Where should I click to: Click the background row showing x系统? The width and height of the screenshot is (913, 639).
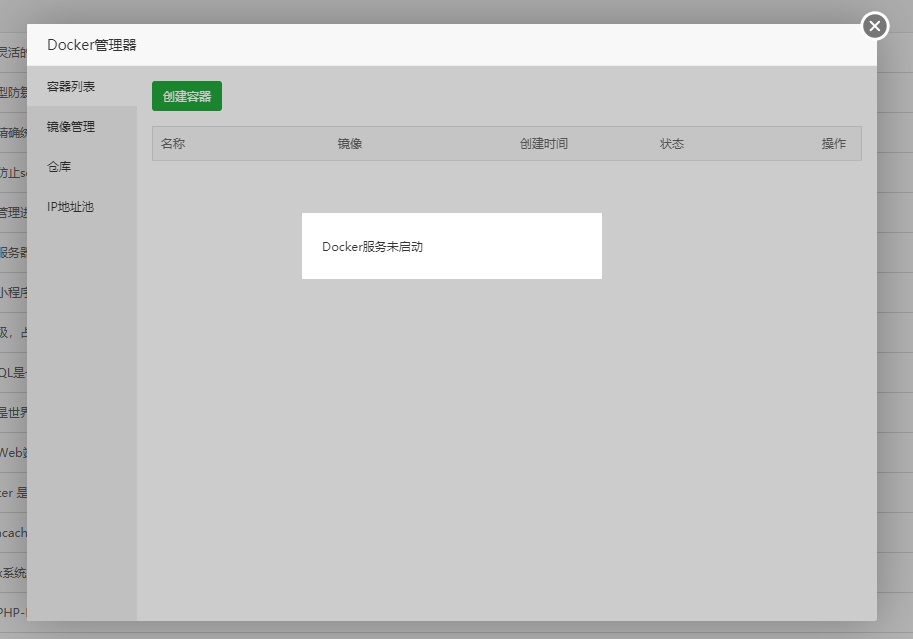point(13,573)
